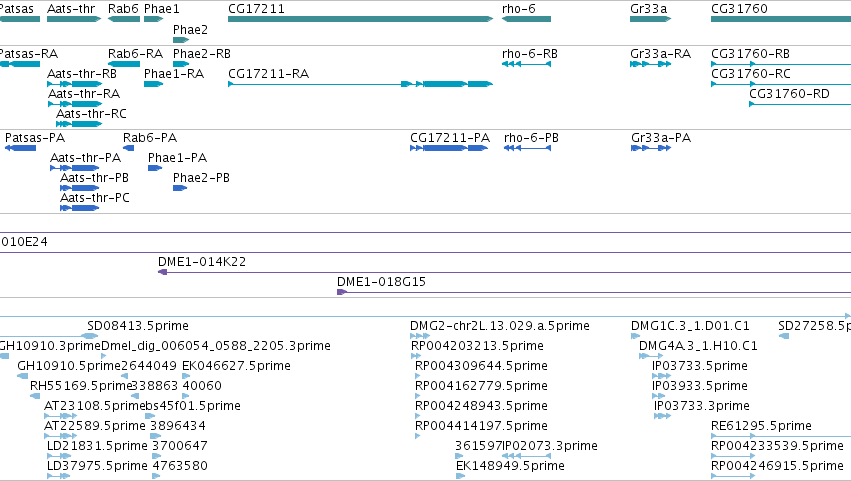Select the CG17211-RA transcript label
The width and height of the screenshot is (851, 481).
269,73
